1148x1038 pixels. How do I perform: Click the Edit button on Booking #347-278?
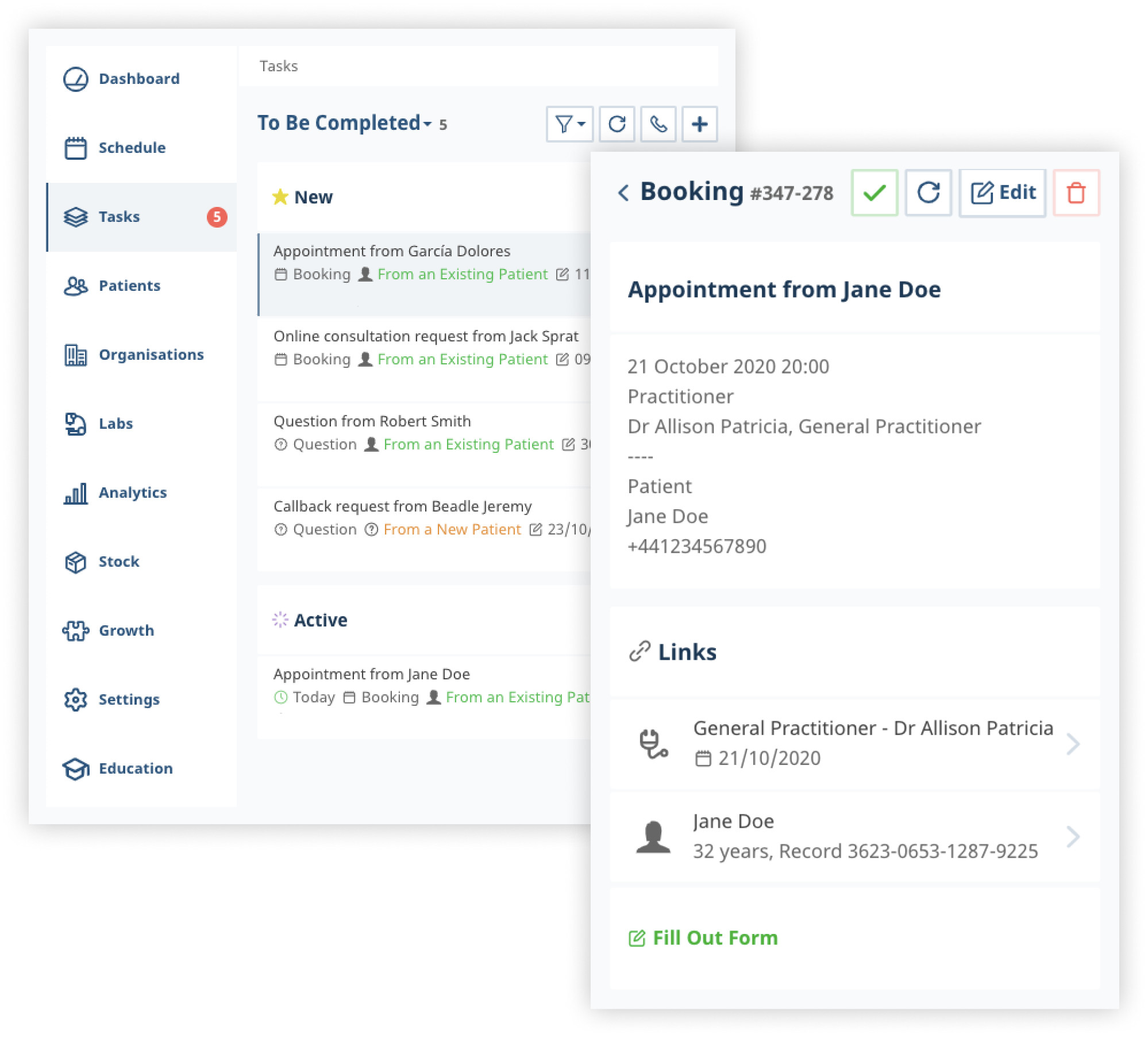tap(1004, 191)
